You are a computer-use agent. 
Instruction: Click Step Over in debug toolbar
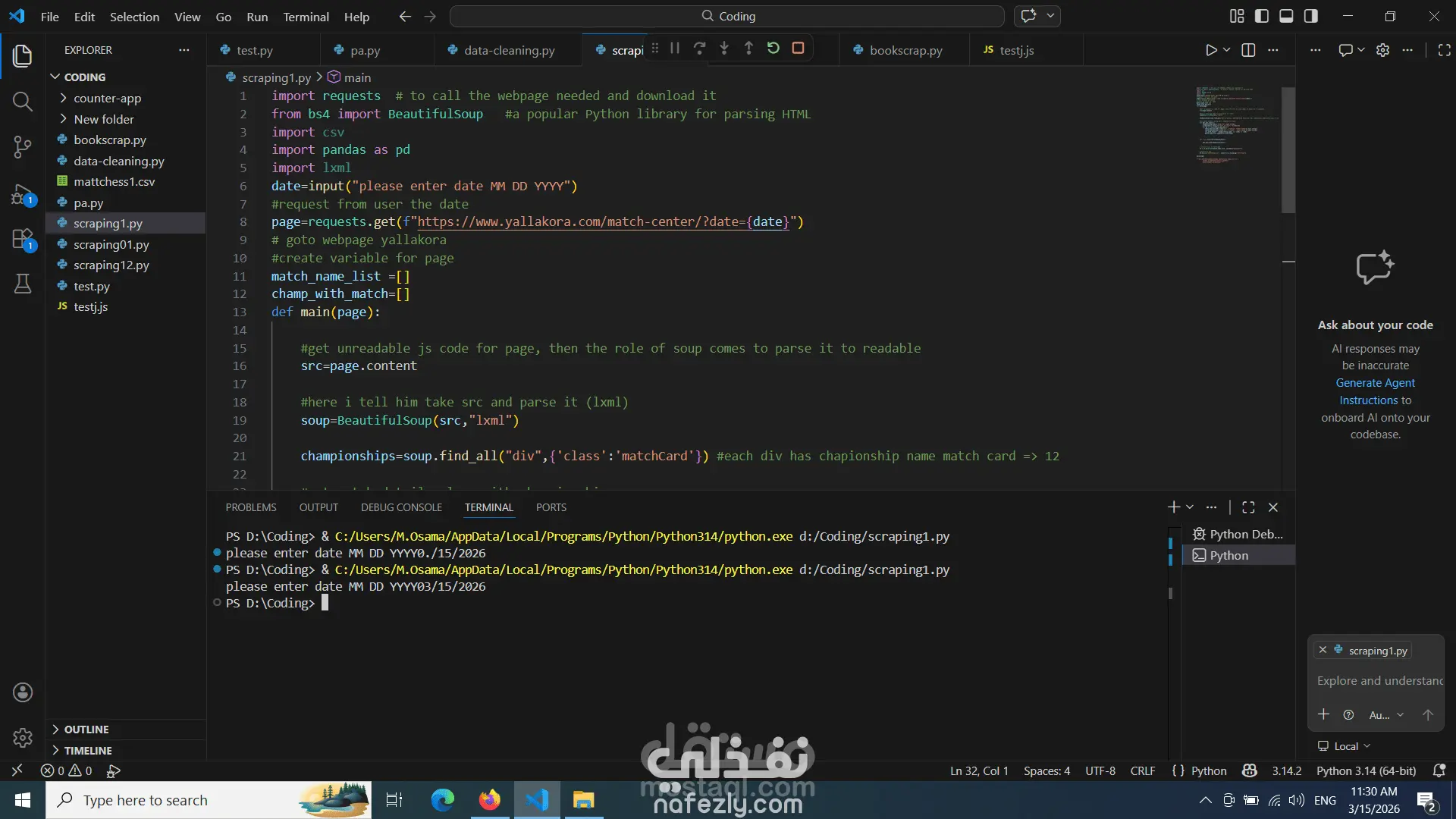[699, 49]
